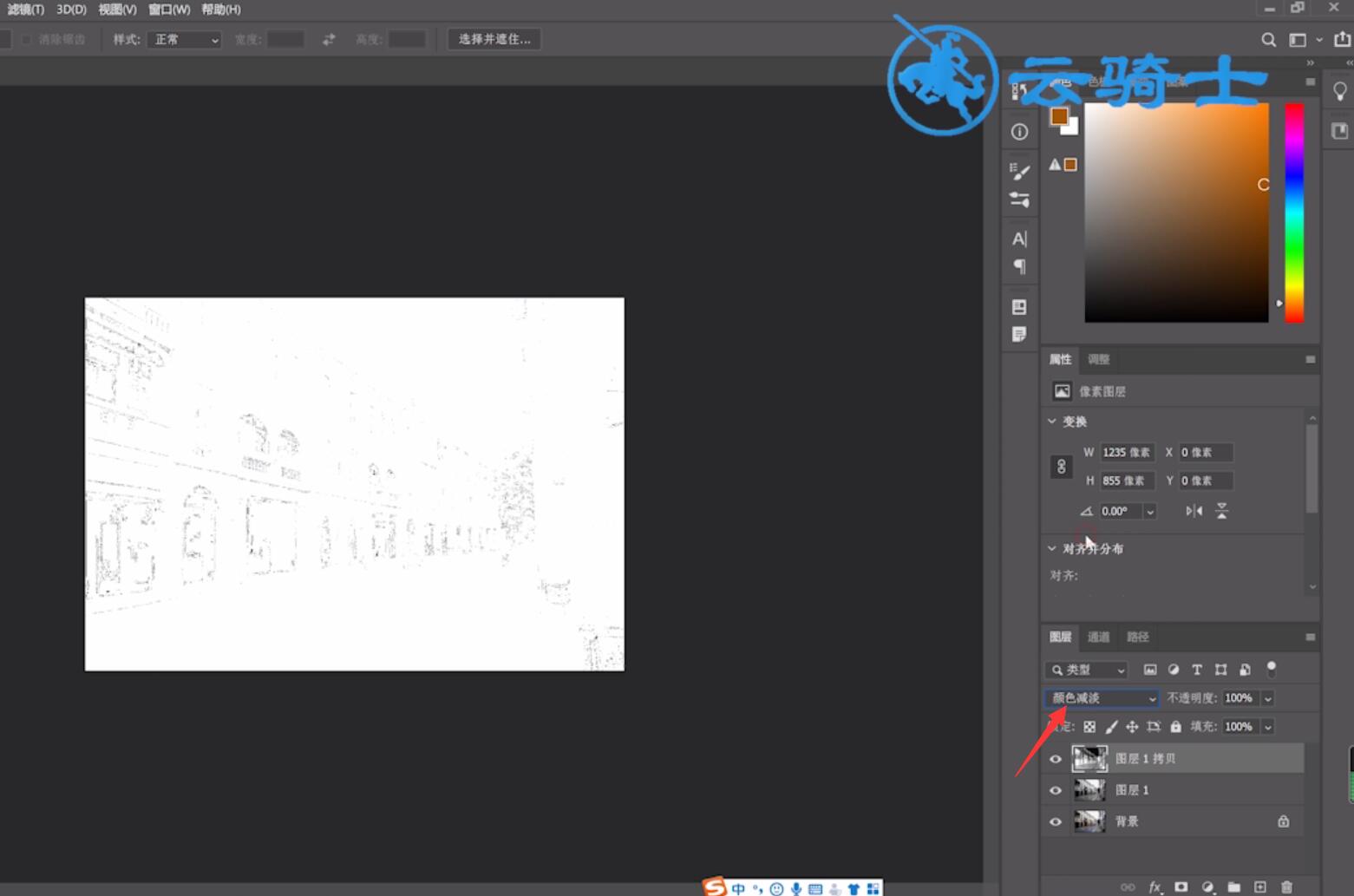Open the Help (帮助) menu
This screenshot has width=1354, height=896.
click(x=220, y=10)
